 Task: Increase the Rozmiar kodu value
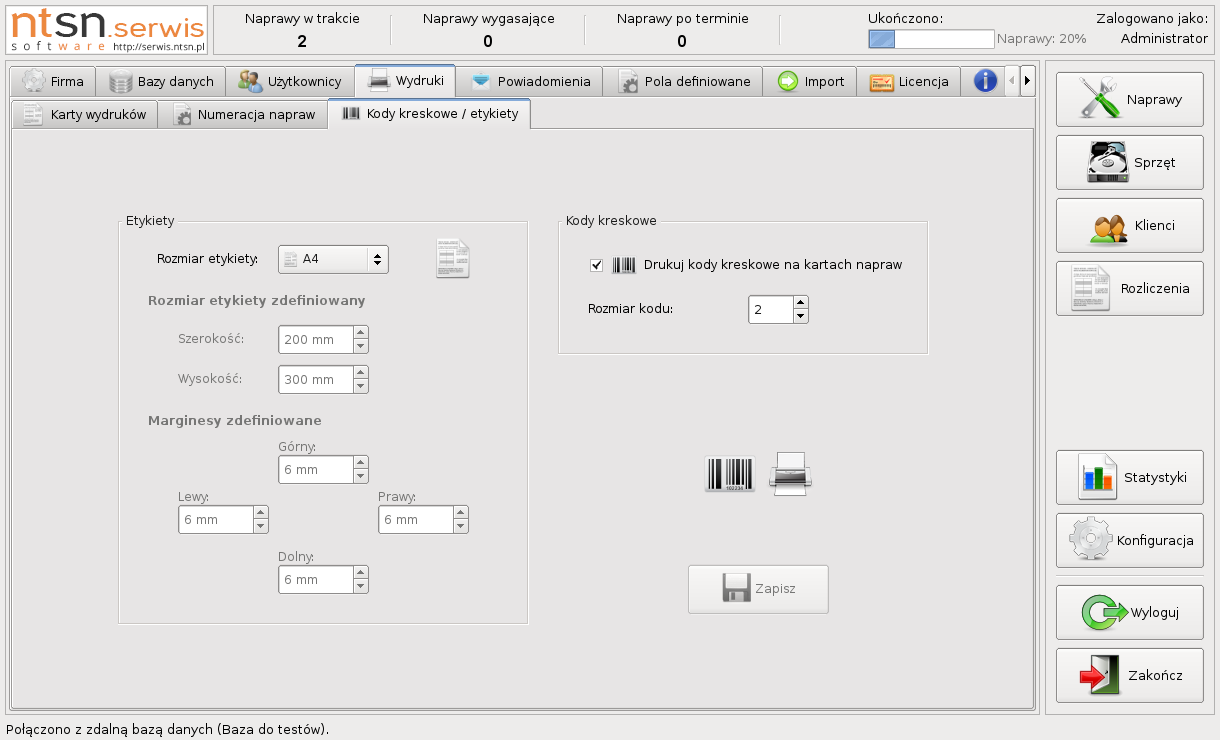800,303
